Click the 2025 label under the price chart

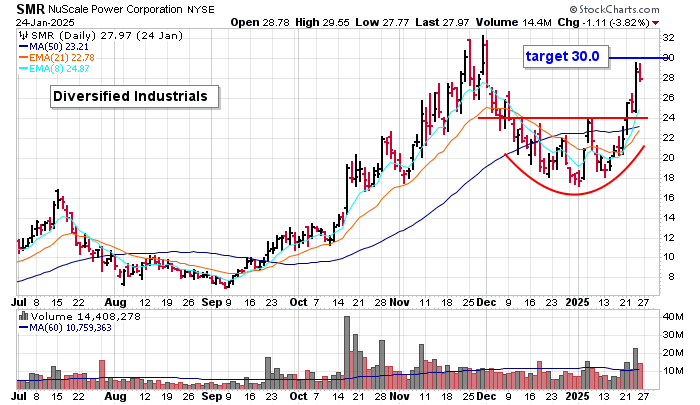(x=577, y=303)
